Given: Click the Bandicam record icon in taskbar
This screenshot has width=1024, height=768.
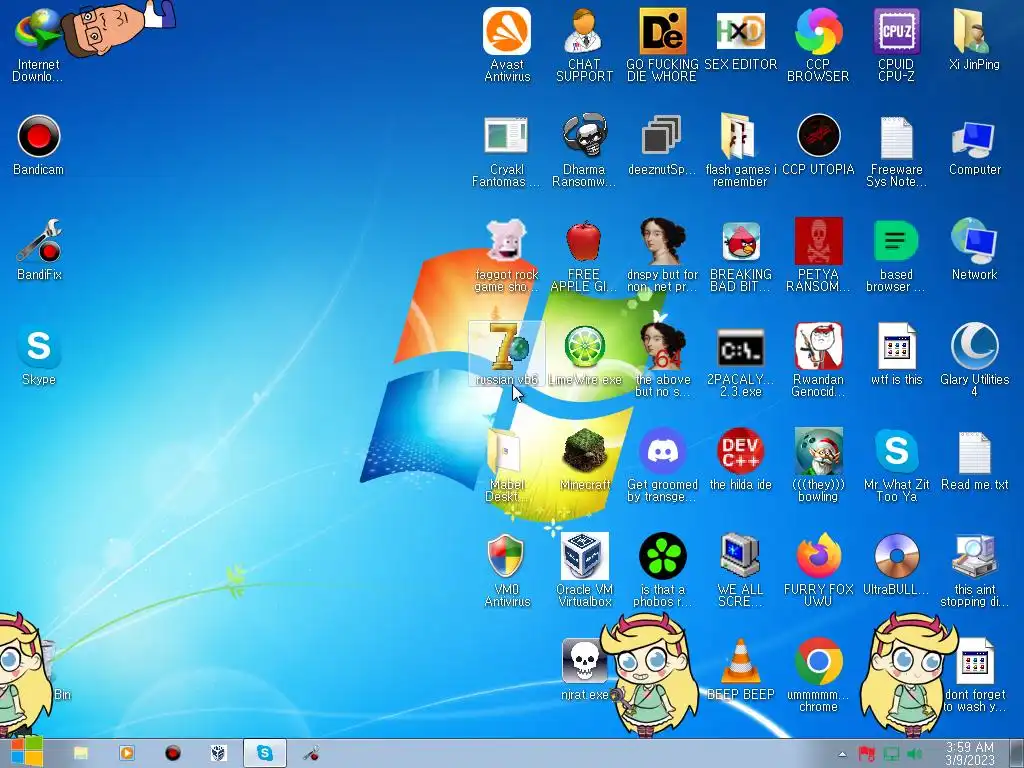Looking at the screenshot, I should [172, 754].
